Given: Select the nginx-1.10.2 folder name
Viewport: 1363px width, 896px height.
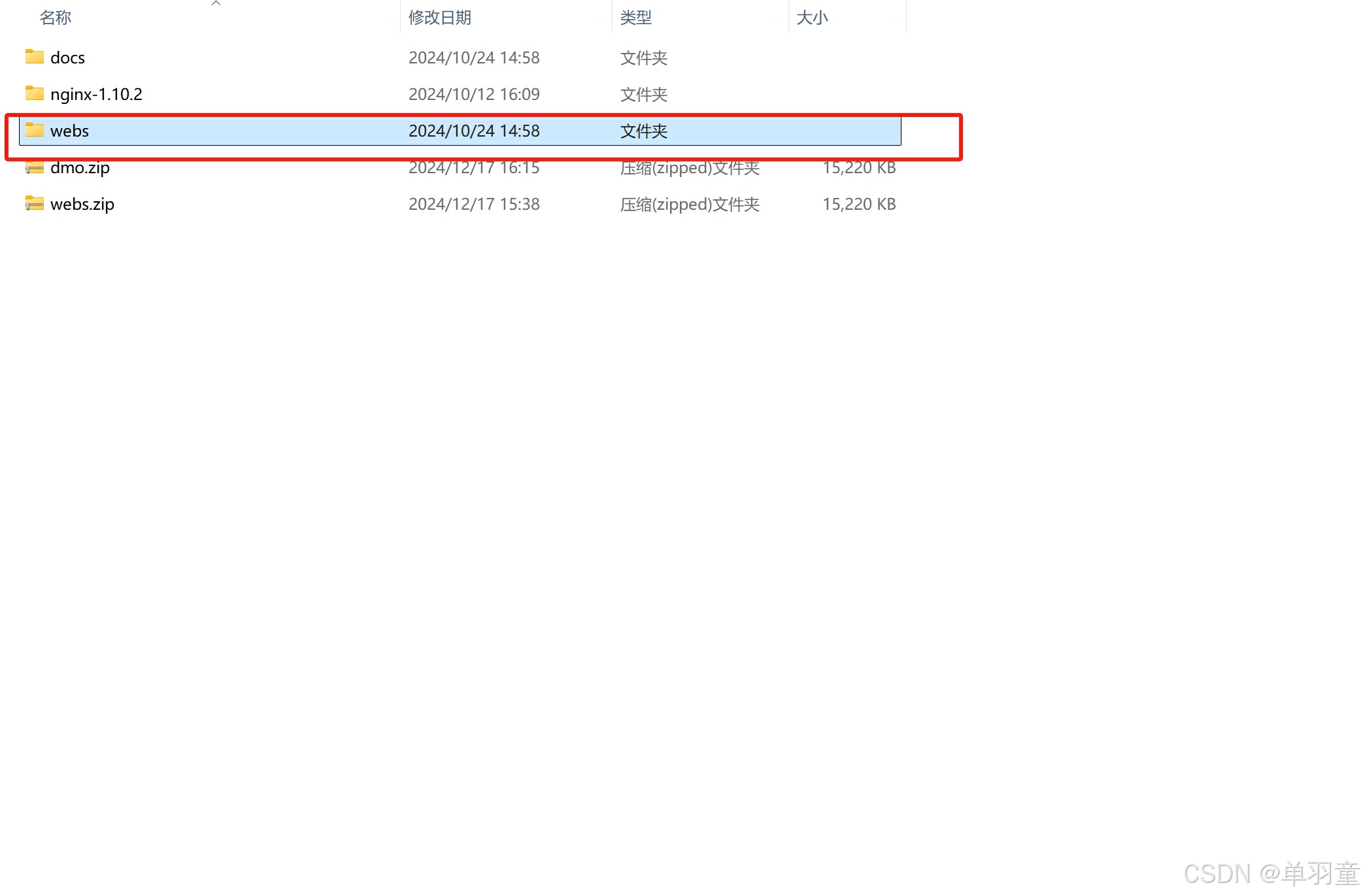Looking at the screenshot, I should coord(96,94).
